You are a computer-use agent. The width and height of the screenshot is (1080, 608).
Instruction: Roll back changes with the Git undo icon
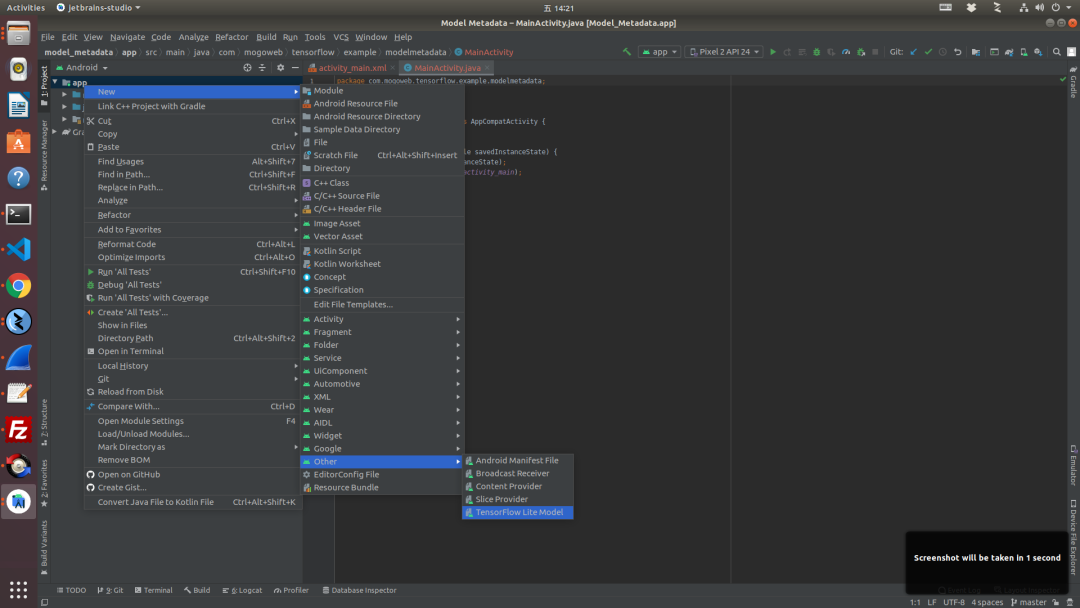[x=956, y=51]
